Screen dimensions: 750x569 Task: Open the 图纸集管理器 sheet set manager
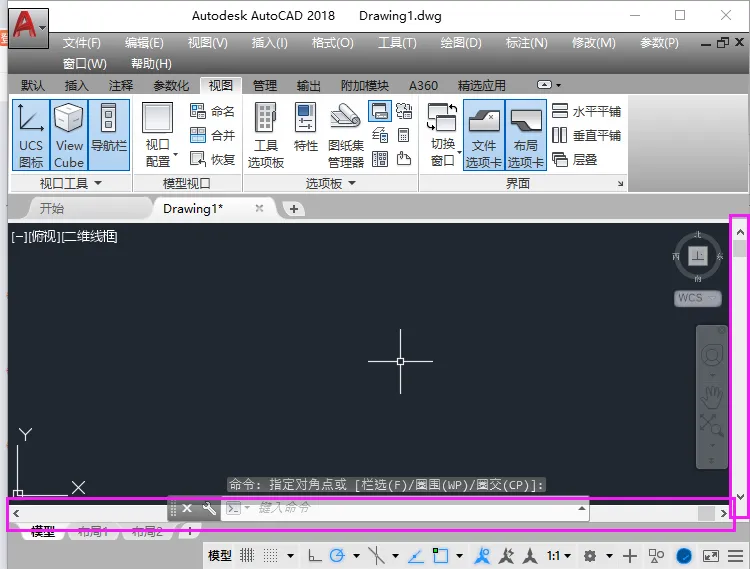point(346,135)
